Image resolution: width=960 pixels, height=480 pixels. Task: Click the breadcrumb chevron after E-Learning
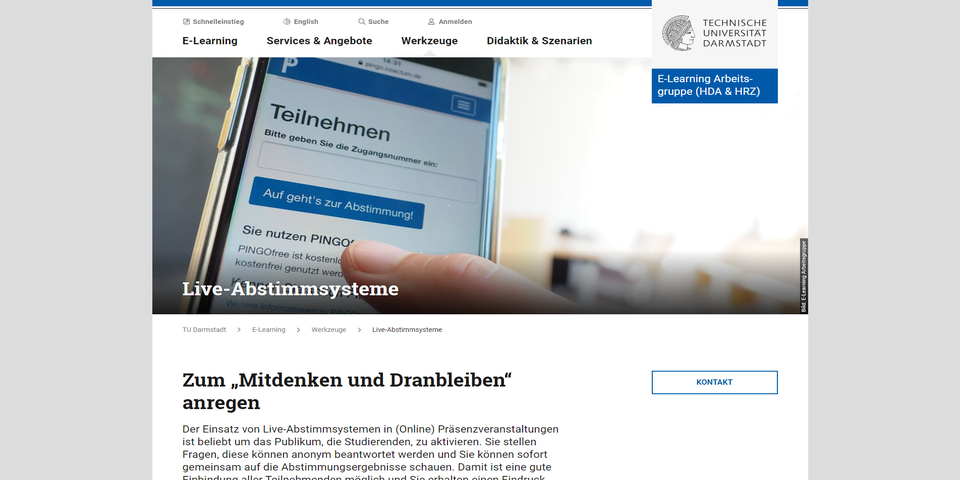pos(298,329)
